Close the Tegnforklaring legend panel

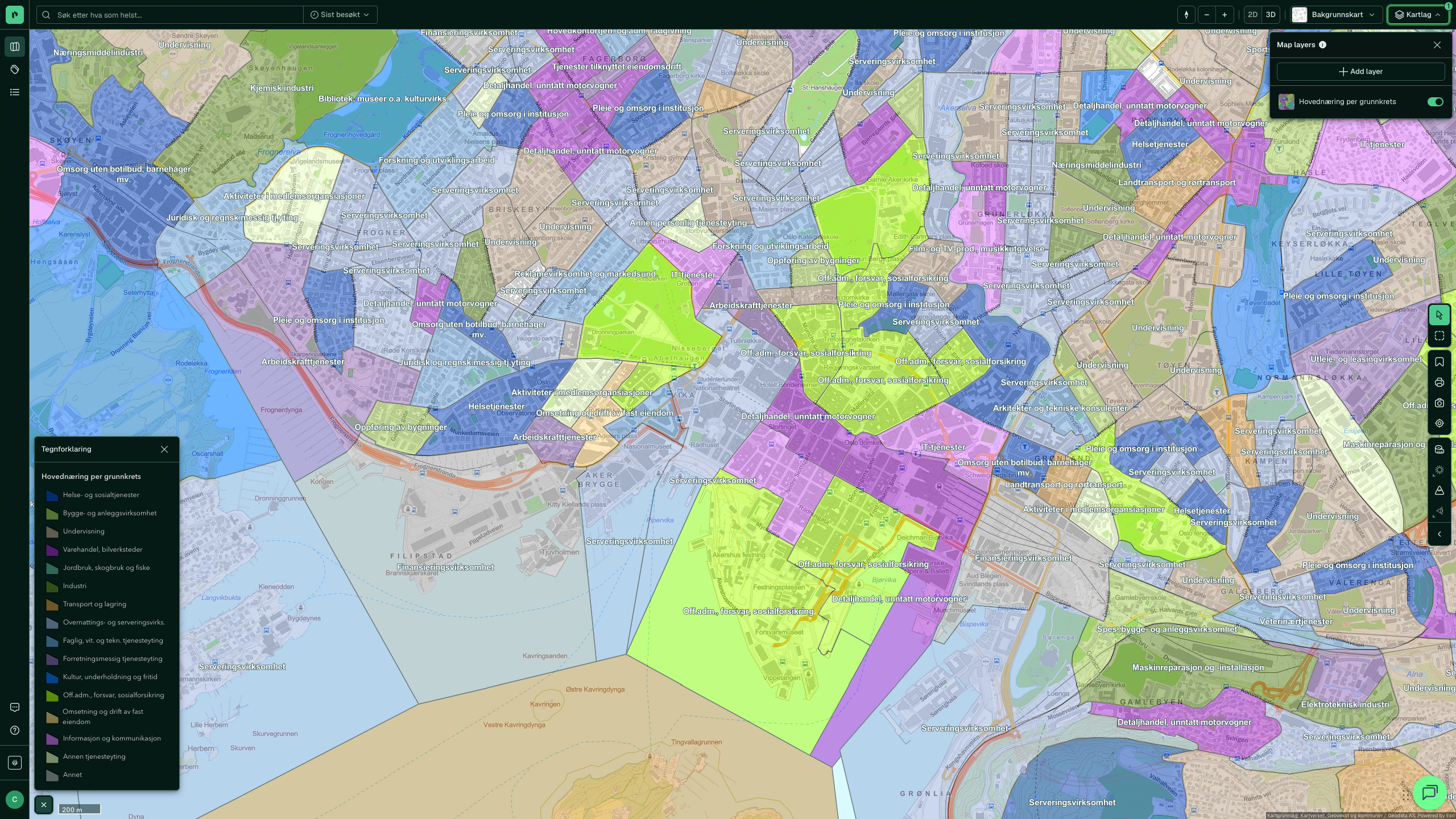(164, 449)
